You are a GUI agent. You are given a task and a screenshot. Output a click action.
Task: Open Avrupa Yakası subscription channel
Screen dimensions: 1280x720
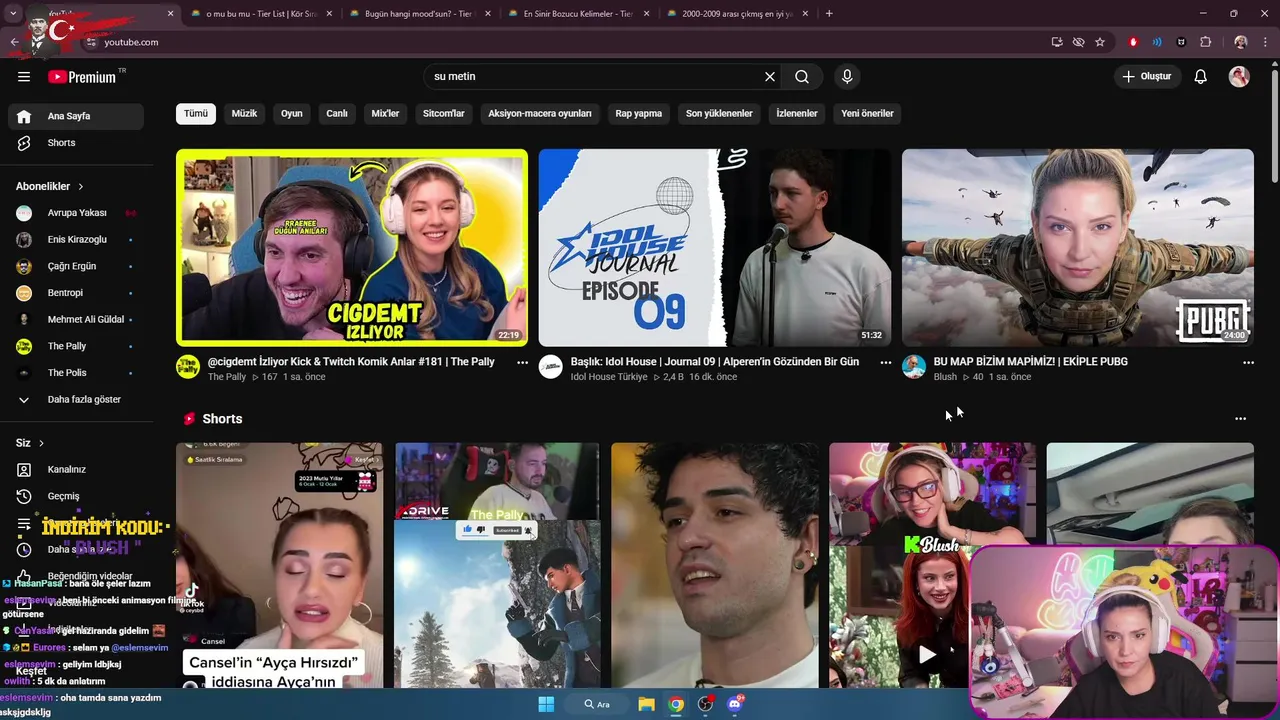point(76,213)
